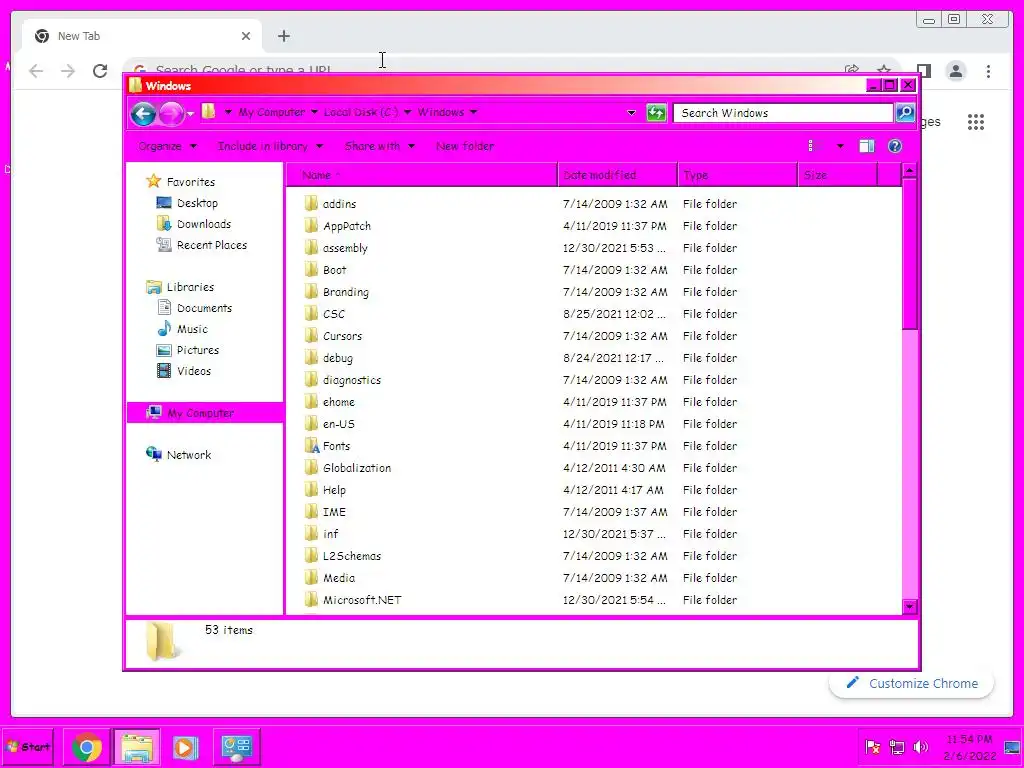Click Customize Chrome button
Viewport: 1024px width, 768px height.
point(912,683)
